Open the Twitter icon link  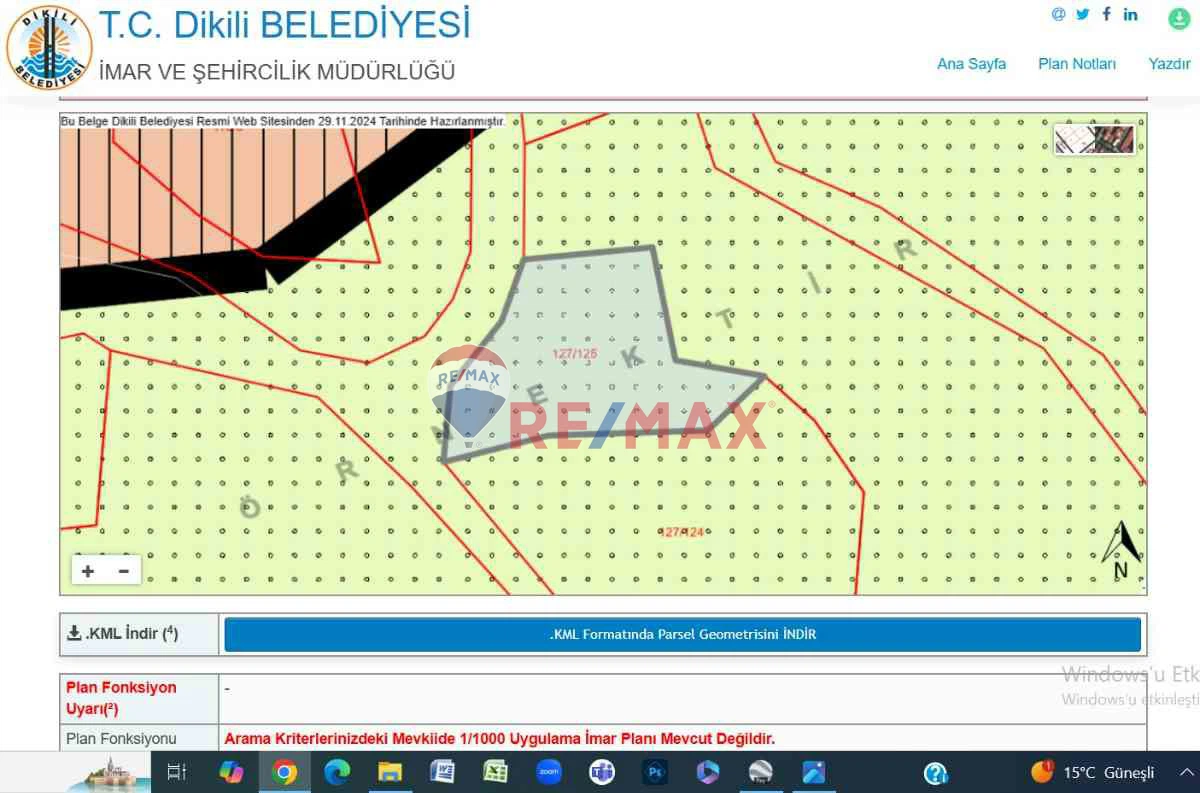tap(1083, 14)
